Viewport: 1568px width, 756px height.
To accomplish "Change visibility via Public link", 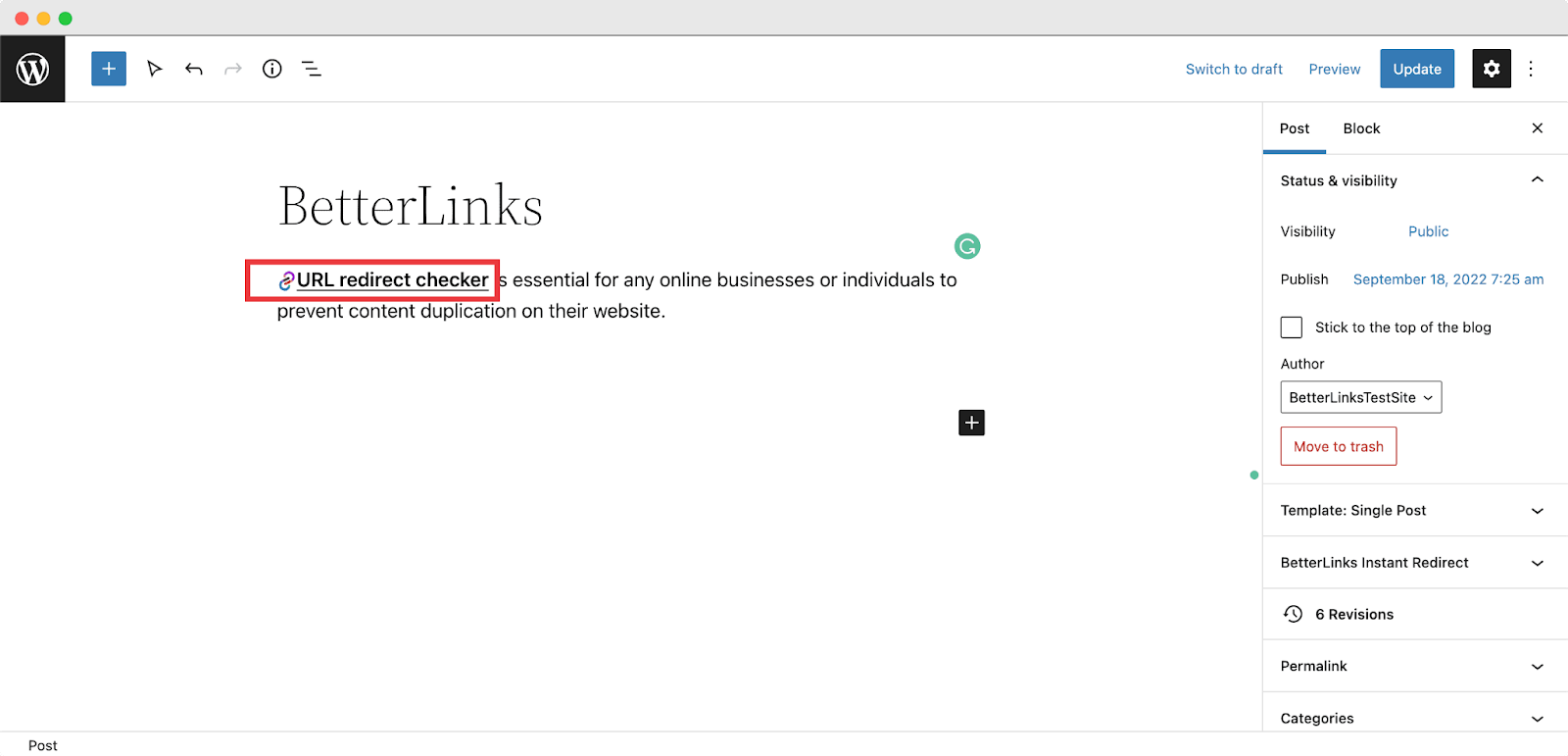I will click(x=1428, y=231).
